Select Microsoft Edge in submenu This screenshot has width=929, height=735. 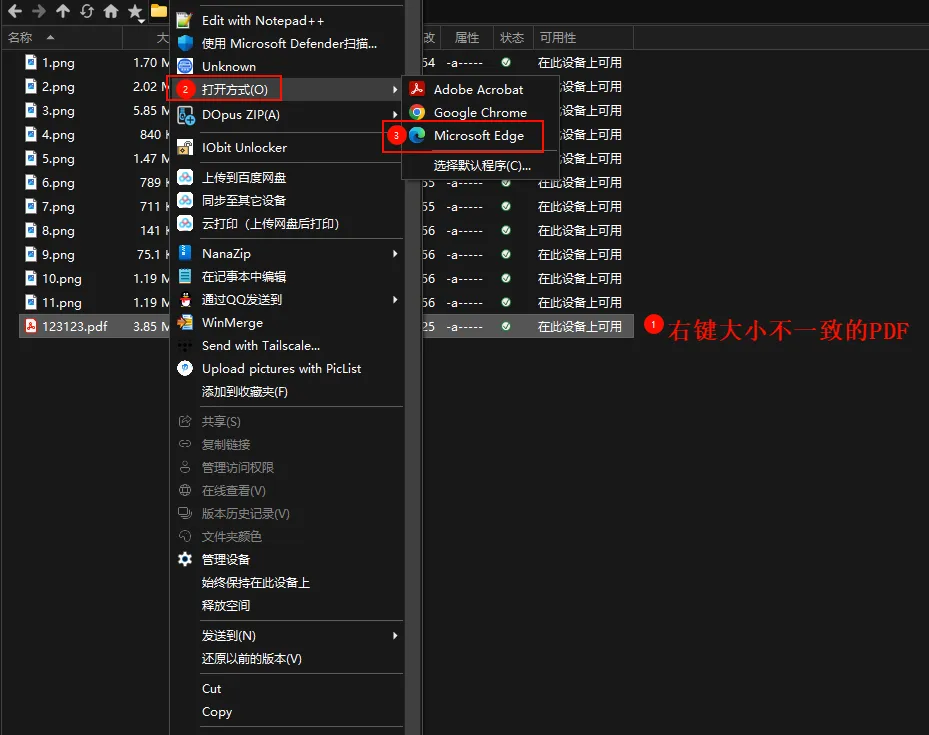click(478, 136)
